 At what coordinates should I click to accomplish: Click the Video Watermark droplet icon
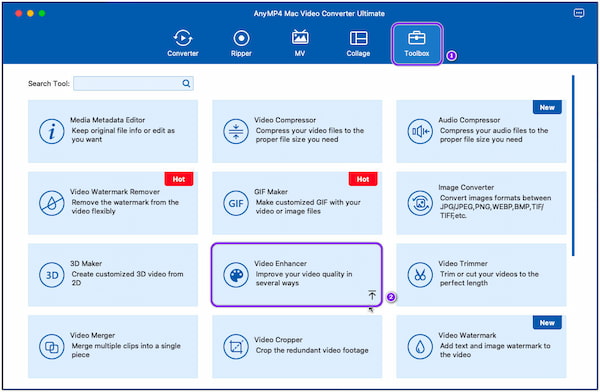coord(420,346)
